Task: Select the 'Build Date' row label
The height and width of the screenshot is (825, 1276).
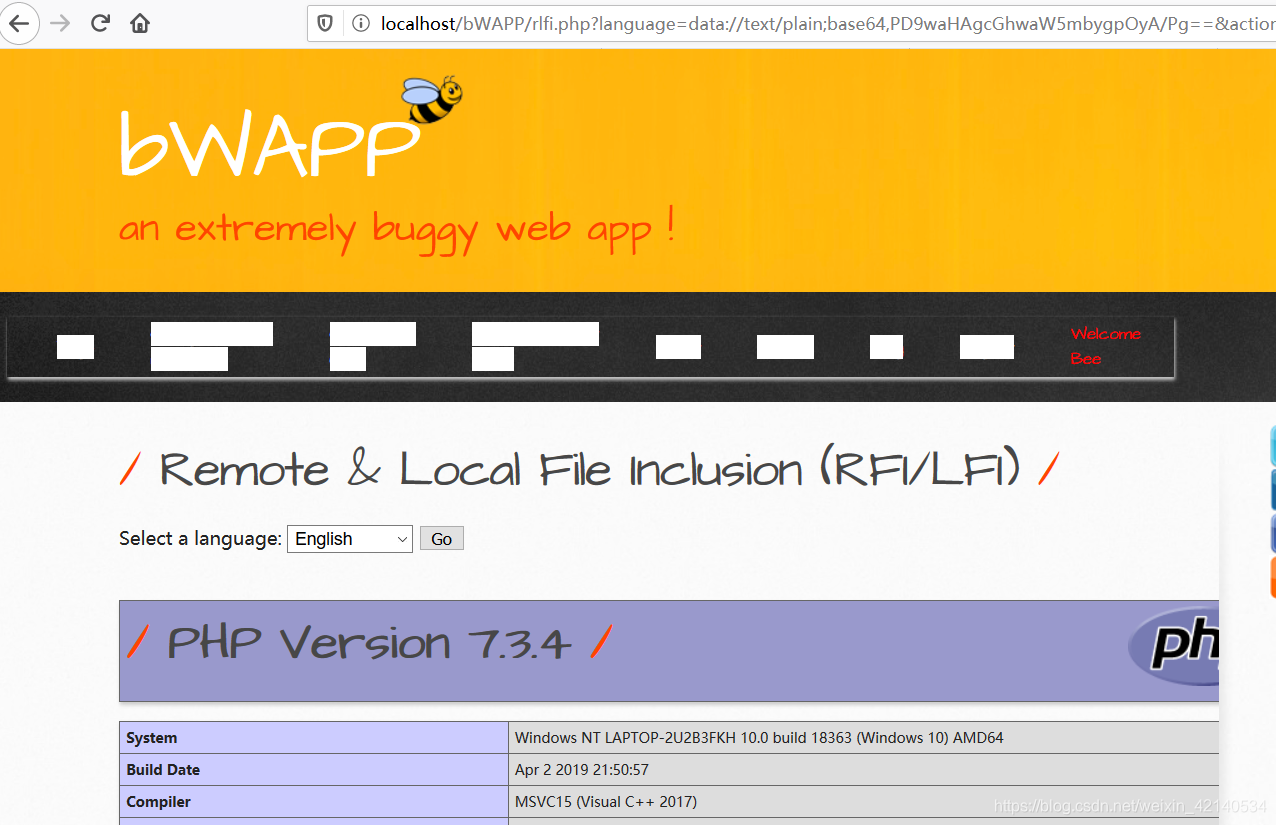Action: pos(163,770)
